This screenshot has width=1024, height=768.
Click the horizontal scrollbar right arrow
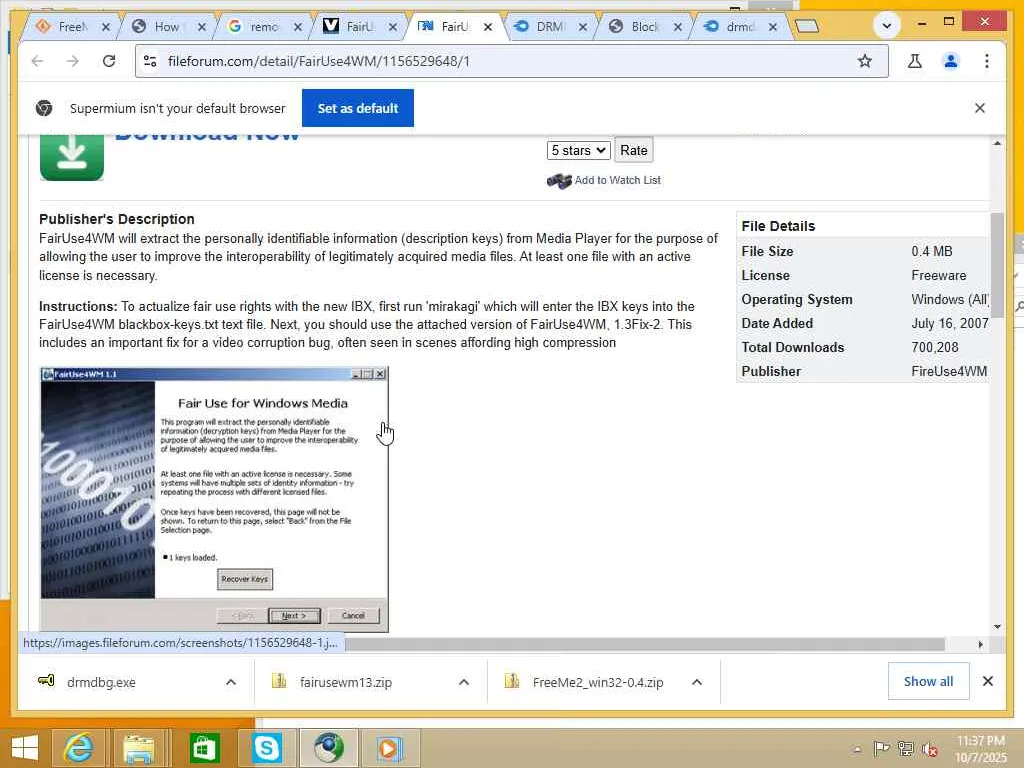(x=980, y=645)
